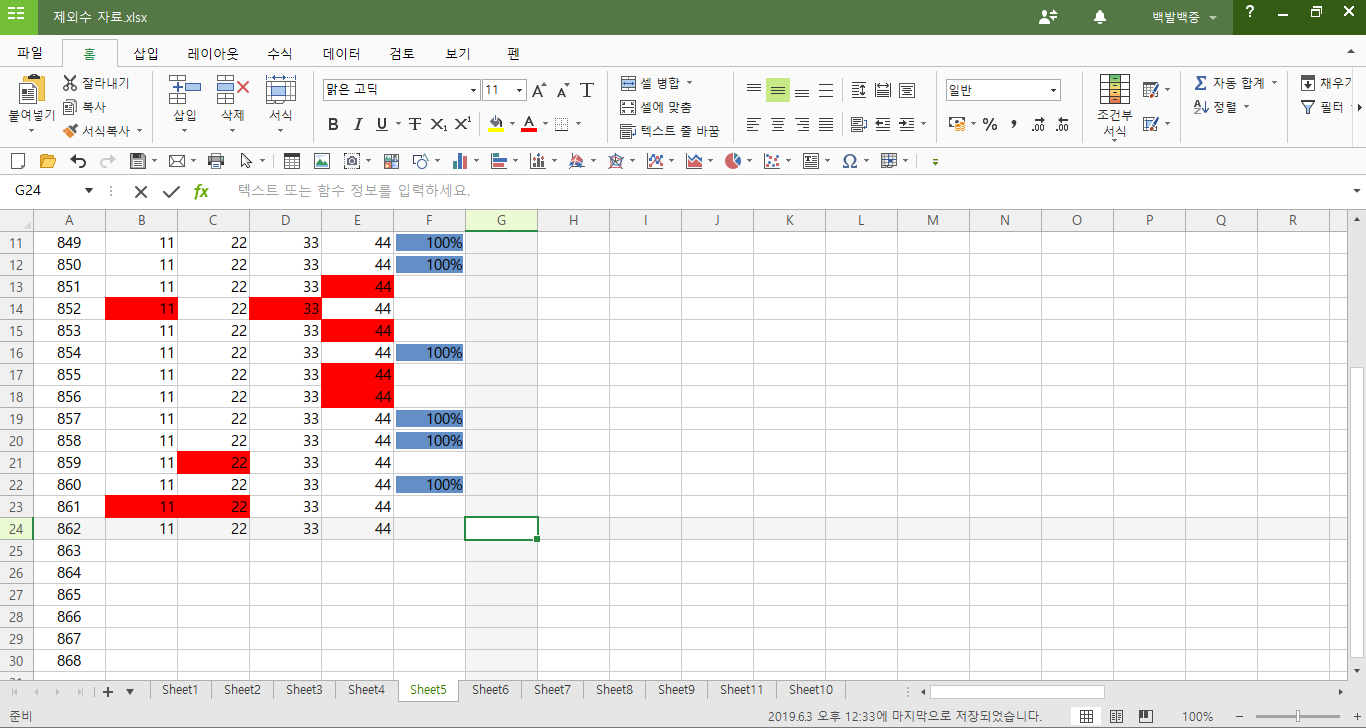The image size is (1366, 728).
Task: Click the zoom slider handle in status bar
Action: pyautogui.click(x=1297, y=716)
